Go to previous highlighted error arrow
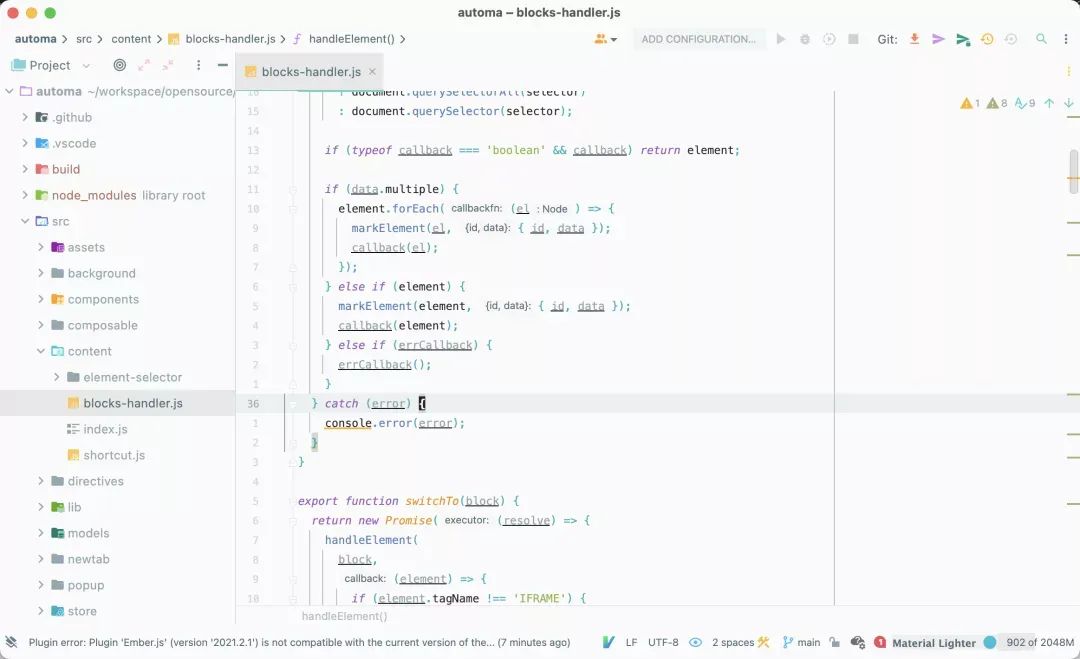 pyautogui.click(x=1049, y=103)
